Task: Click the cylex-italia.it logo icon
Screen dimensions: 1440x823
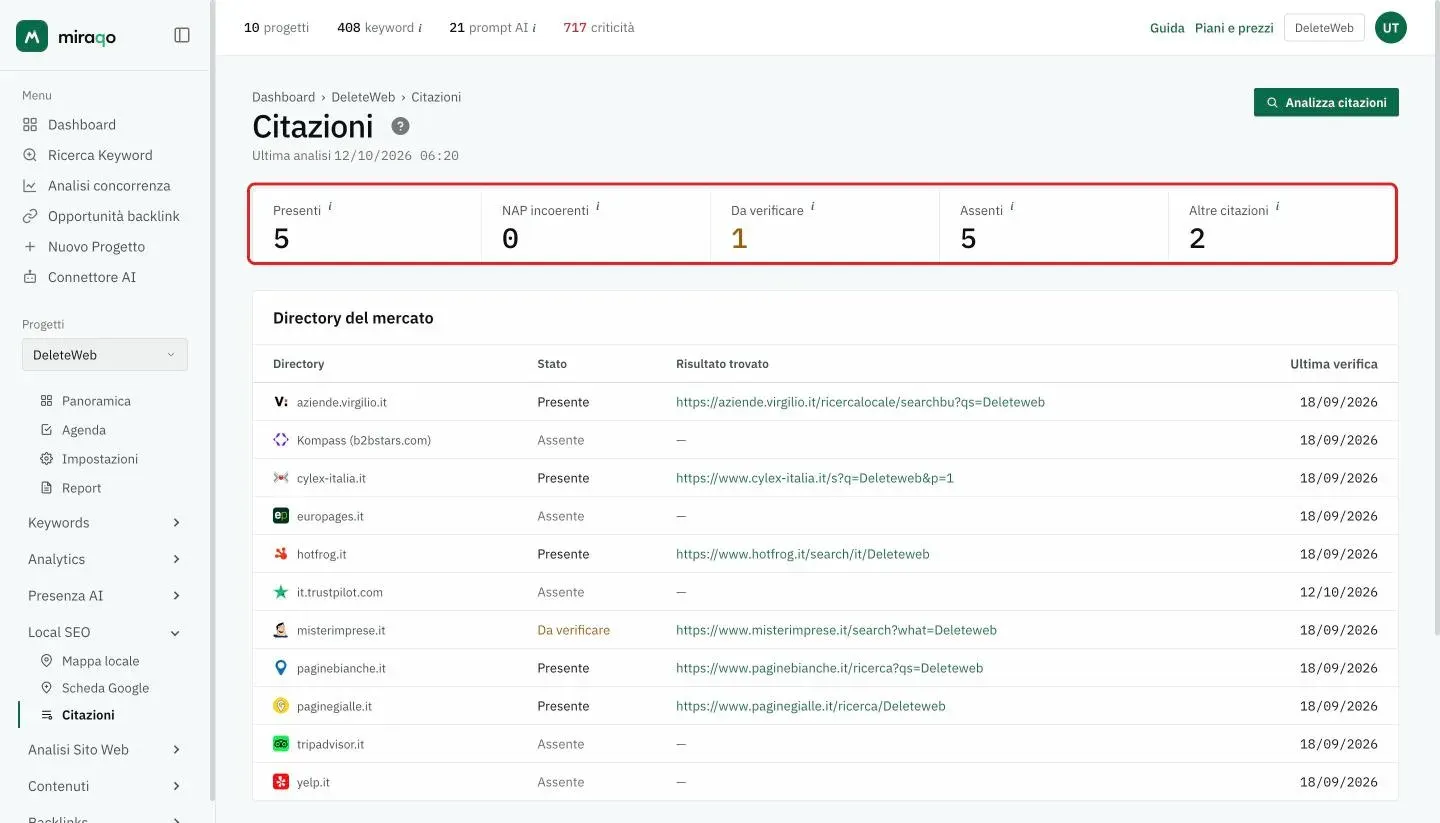Action: coord(281,478)
